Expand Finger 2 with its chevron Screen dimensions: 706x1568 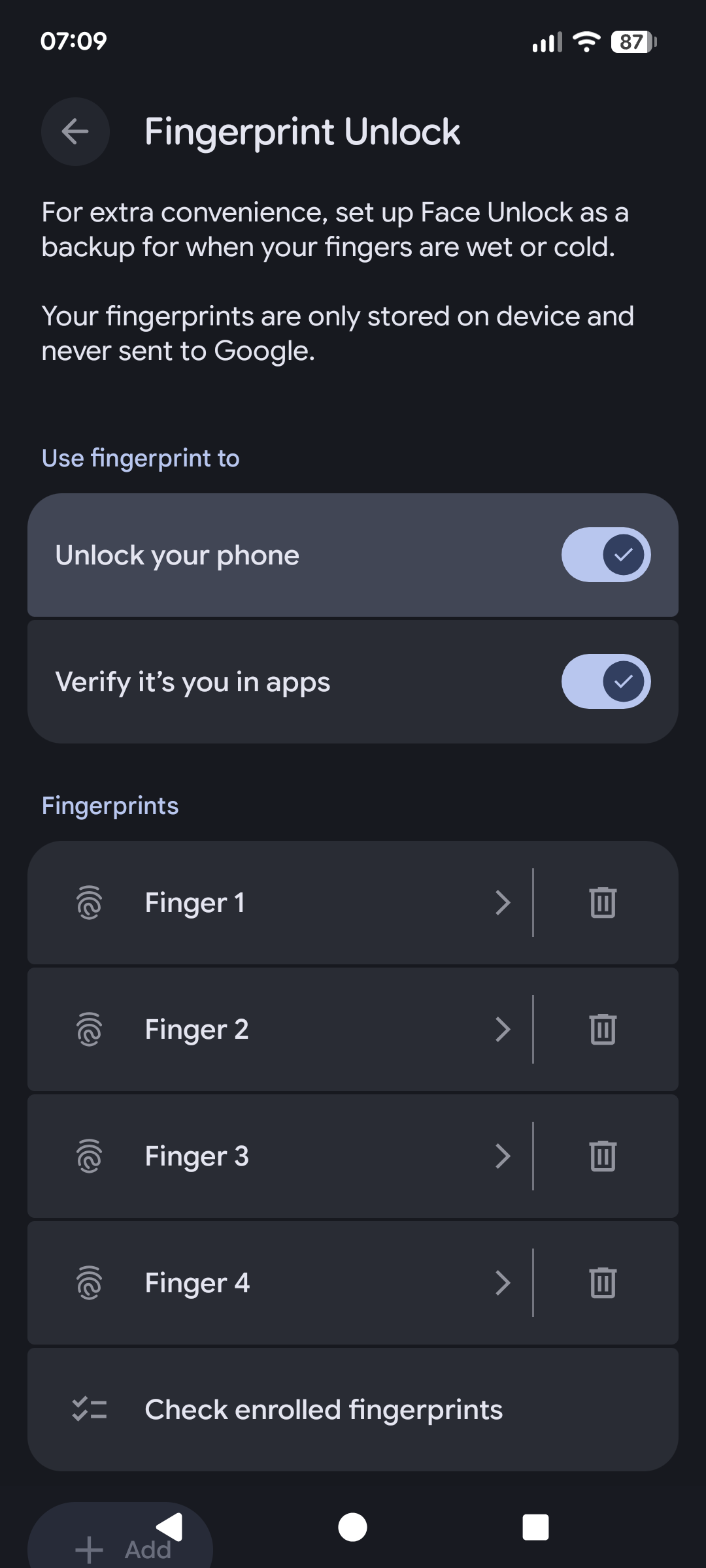[x=502, y=1030]
